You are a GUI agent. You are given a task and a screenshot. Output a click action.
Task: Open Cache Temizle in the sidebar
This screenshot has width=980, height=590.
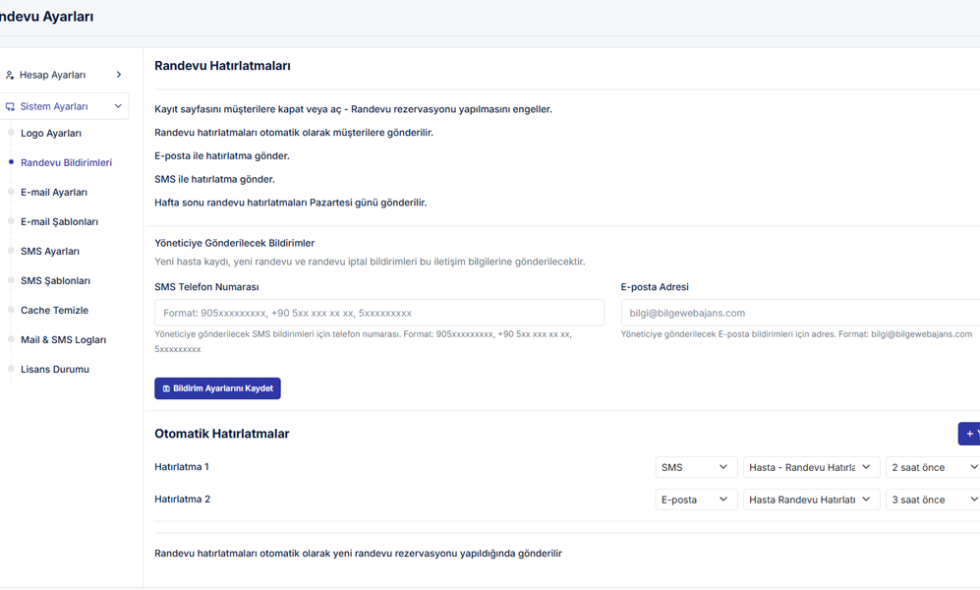pos(54,310)
